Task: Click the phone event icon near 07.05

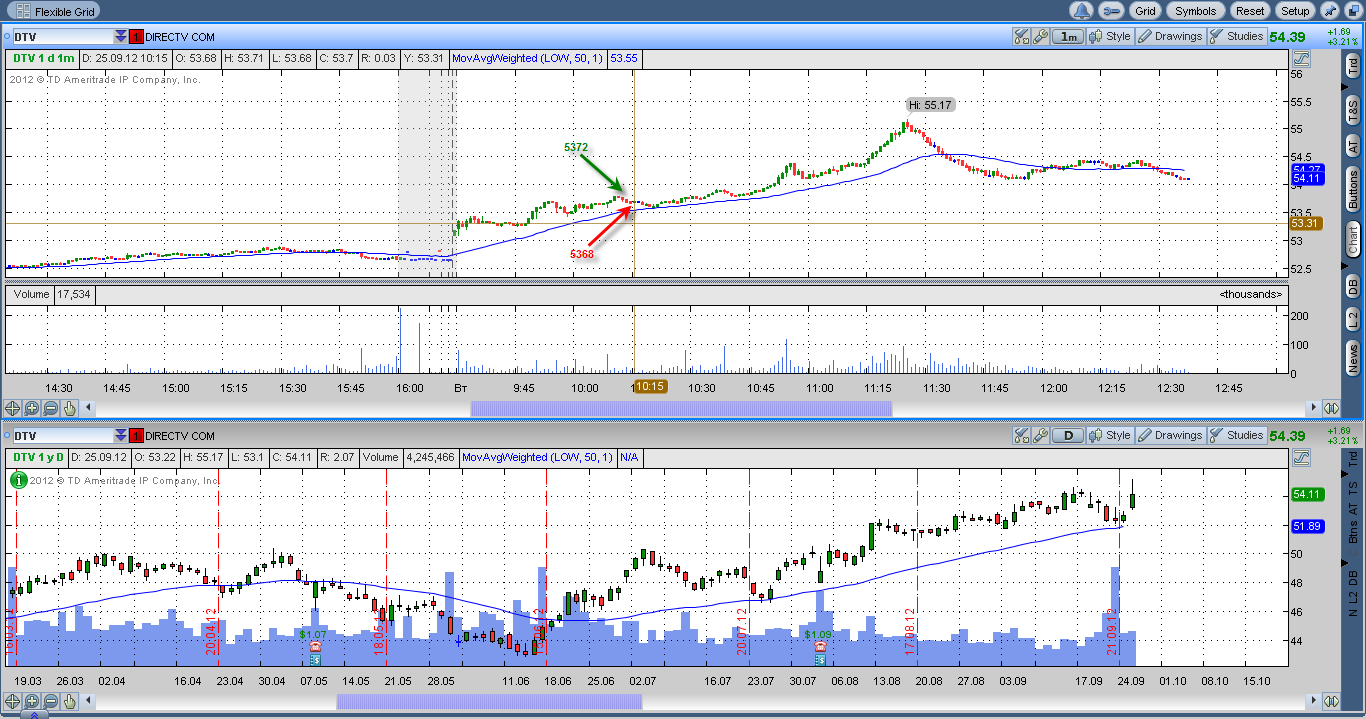Action: point(315,647)
